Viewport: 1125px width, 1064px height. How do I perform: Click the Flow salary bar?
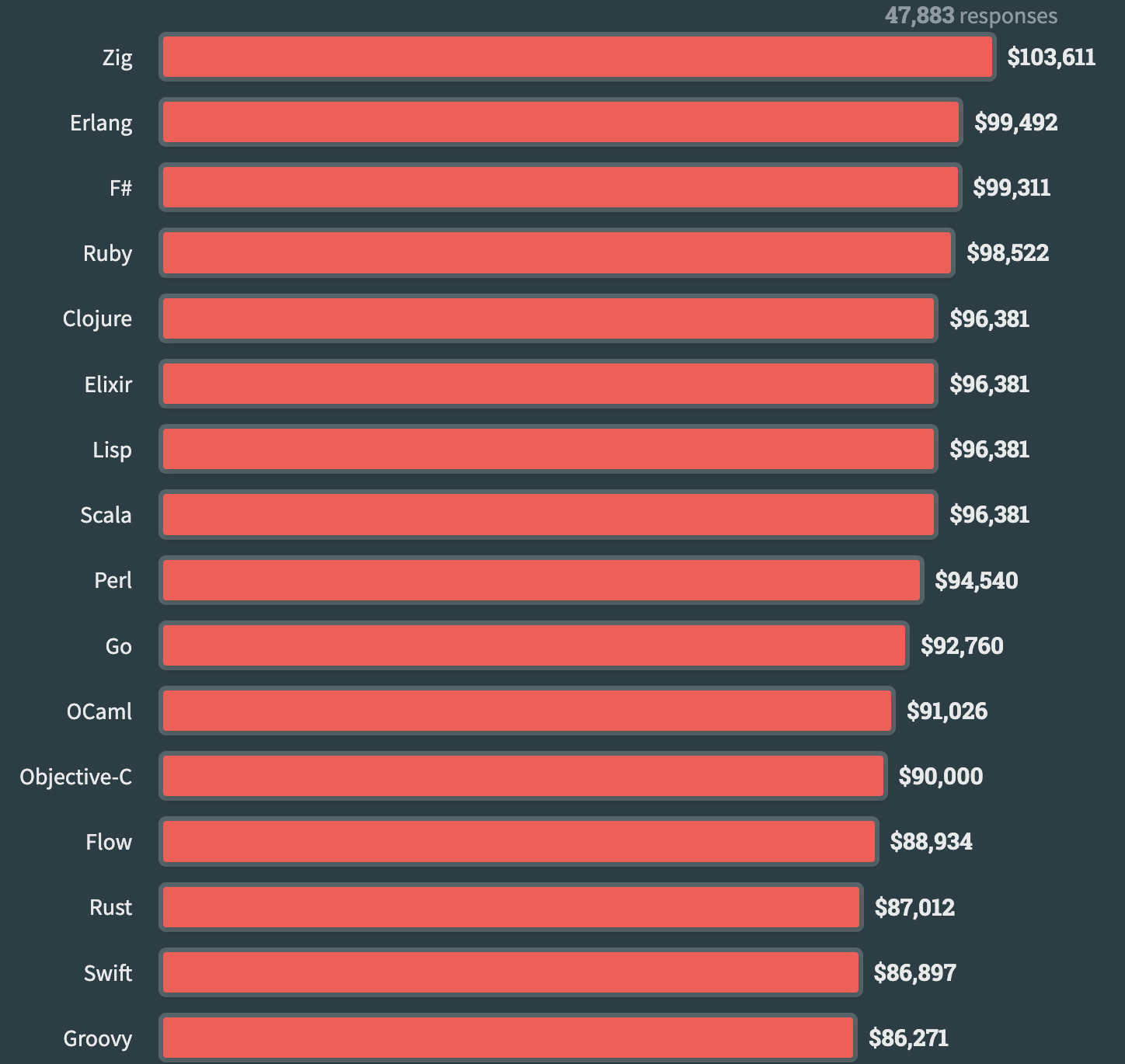(519, 841)
